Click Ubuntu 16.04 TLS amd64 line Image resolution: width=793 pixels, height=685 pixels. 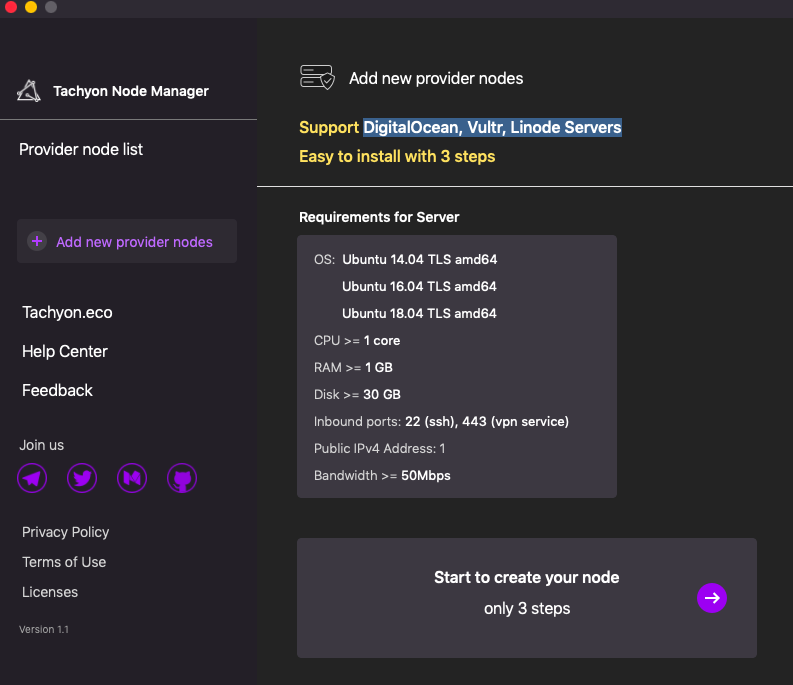(x=419, y=286)
